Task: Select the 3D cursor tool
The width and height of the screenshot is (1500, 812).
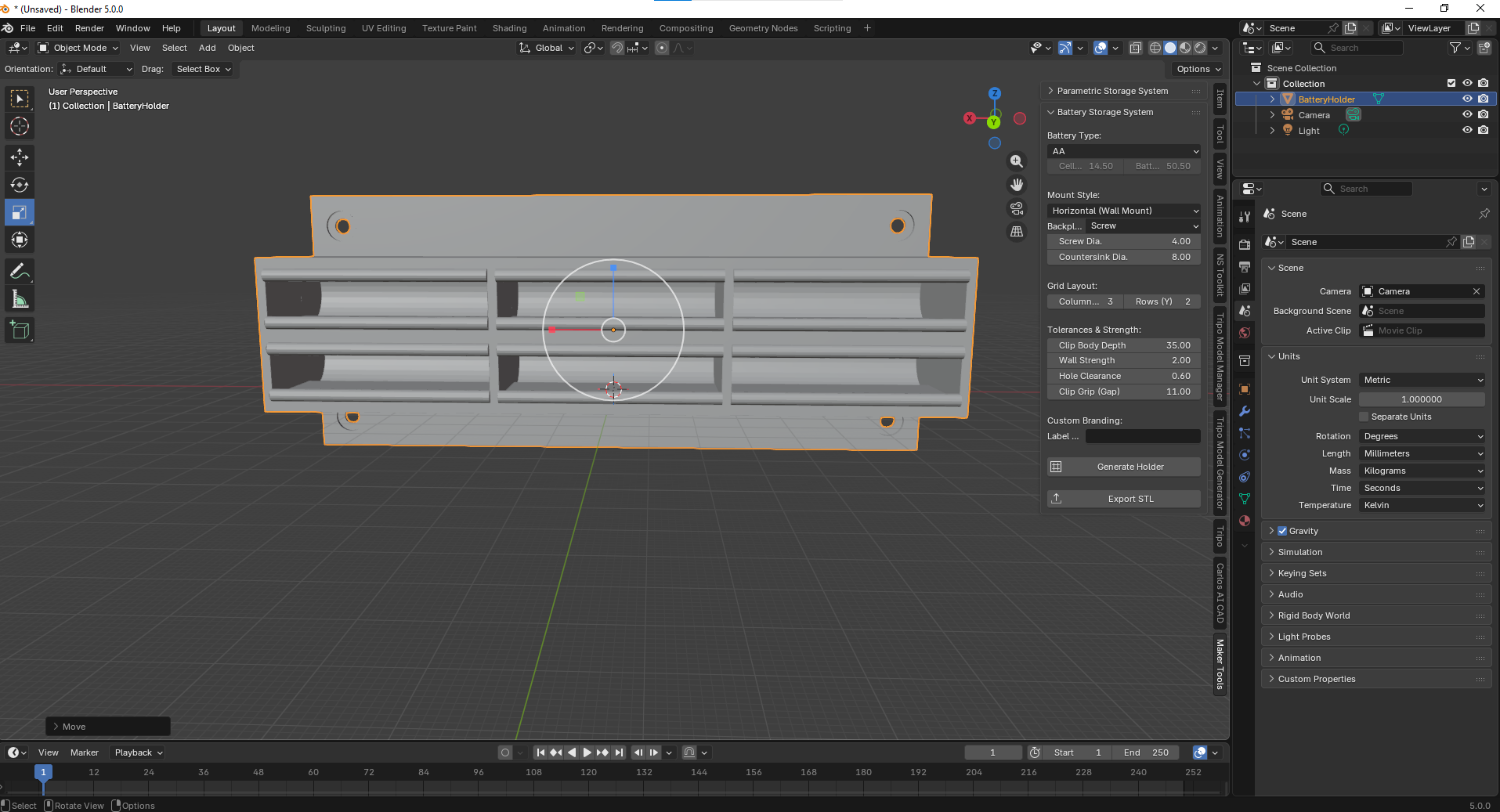Action: click(20, 125)
